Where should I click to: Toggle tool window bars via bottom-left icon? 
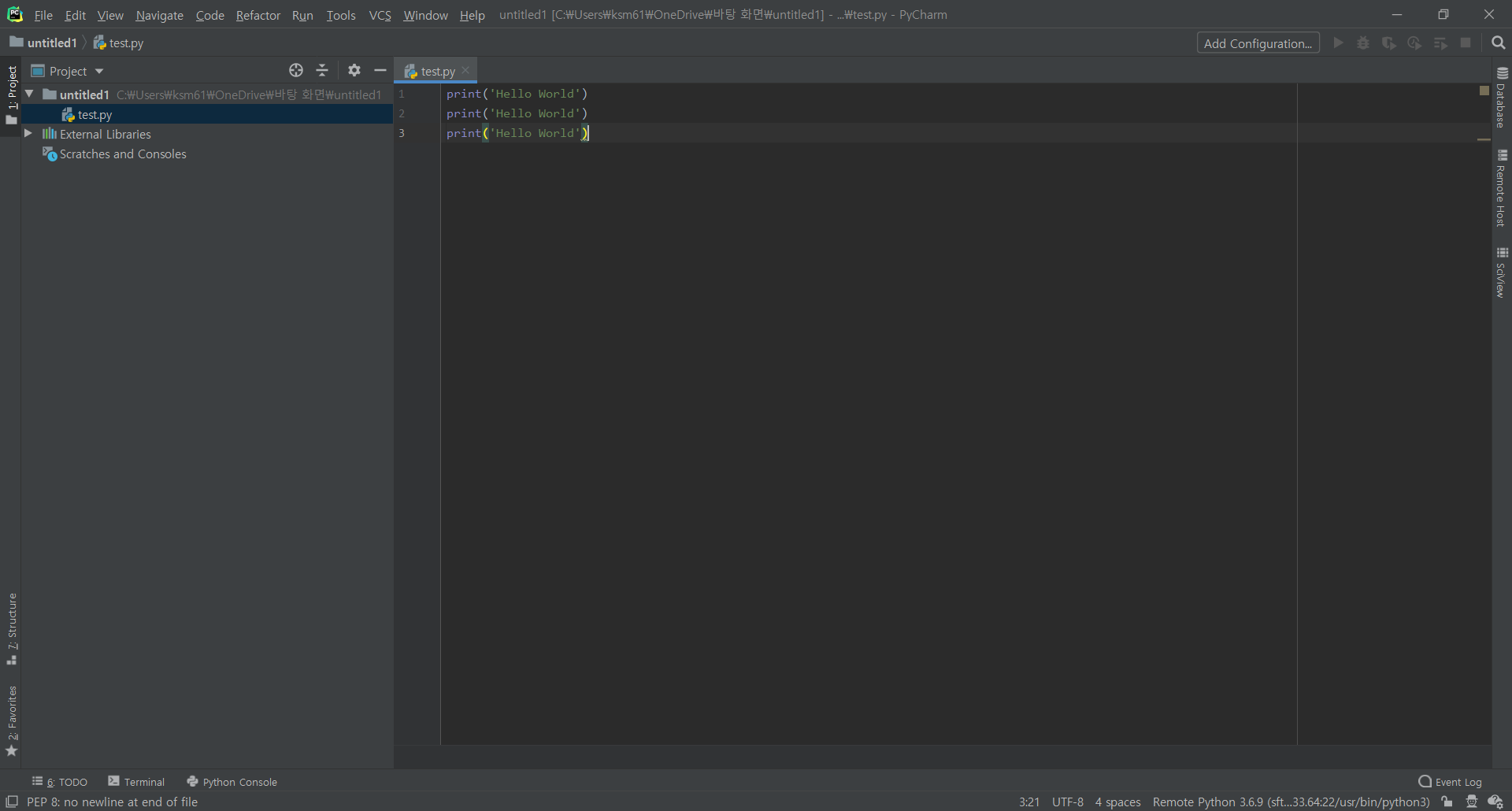click(x=12, y=802)
